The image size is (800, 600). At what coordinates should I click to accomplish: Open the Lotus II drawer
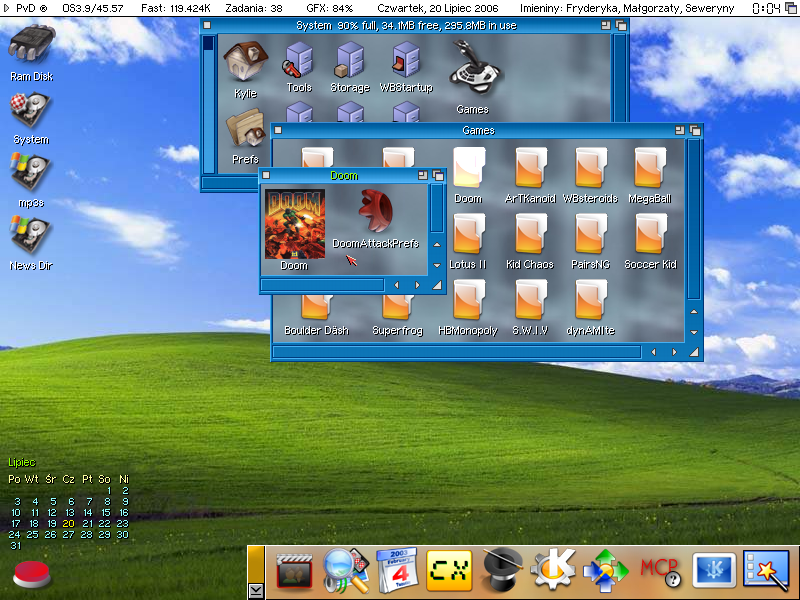pyautogui.click(x=469, y=234)
